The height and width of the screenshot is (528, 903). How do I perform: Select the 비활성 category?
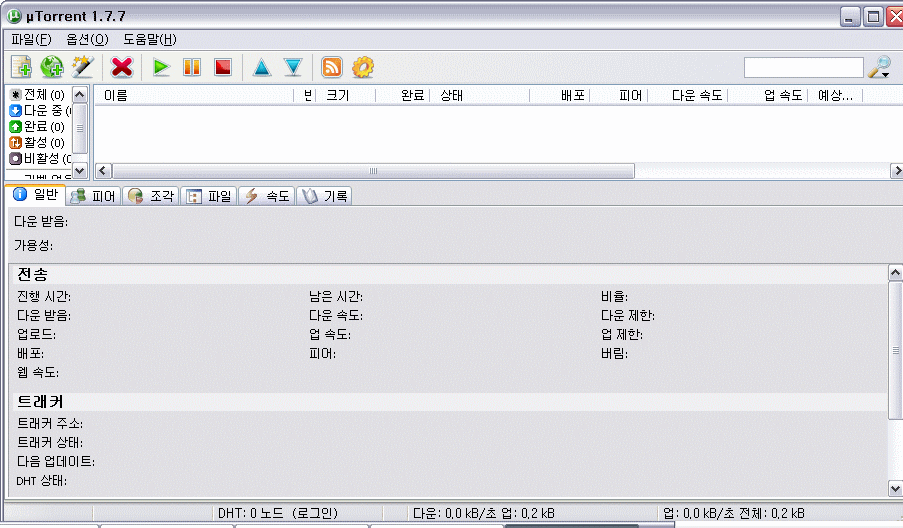pos(40,158)
